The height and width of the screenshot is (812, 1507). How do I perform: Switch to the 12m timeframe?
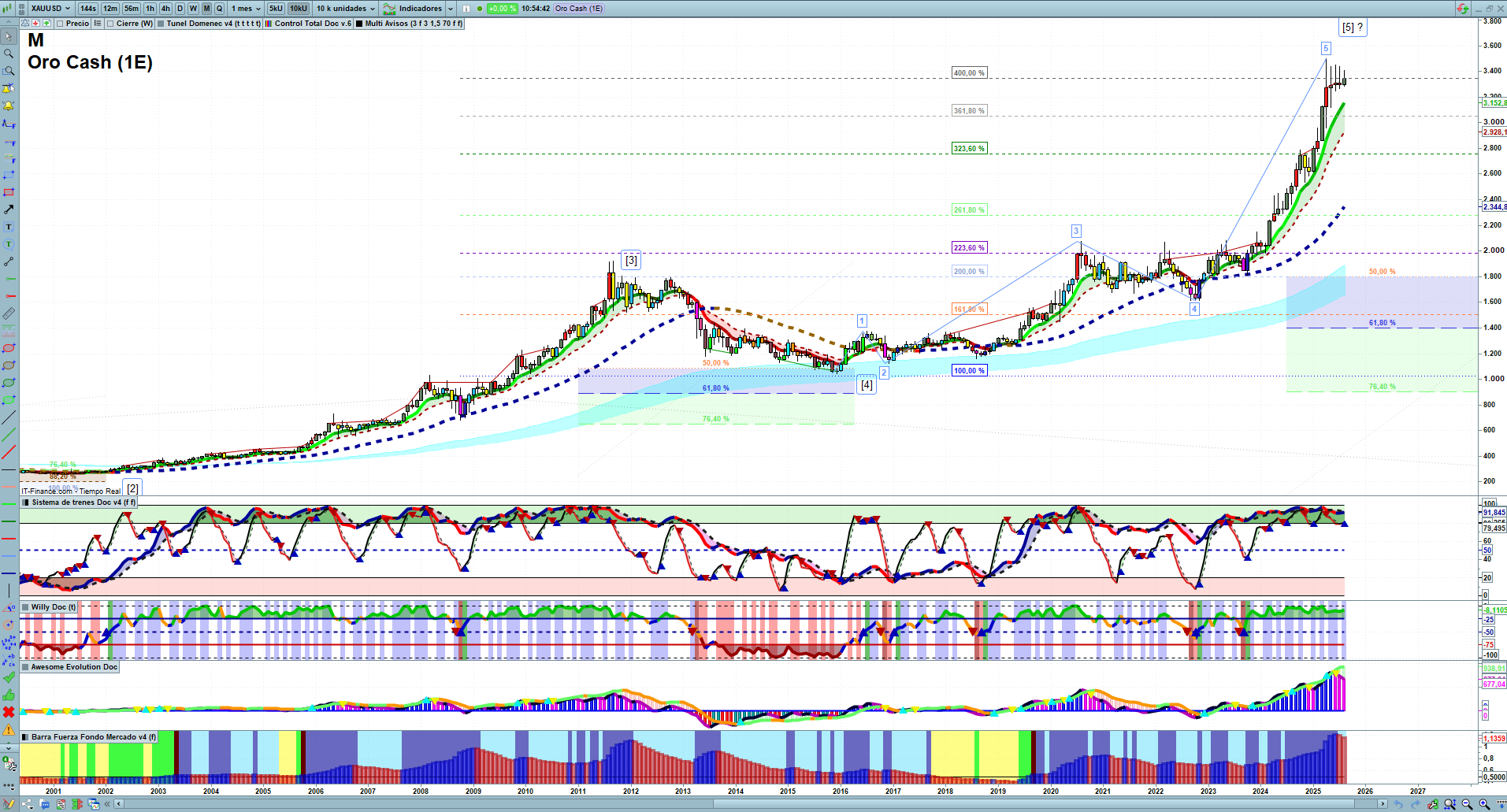pos(110,9)
